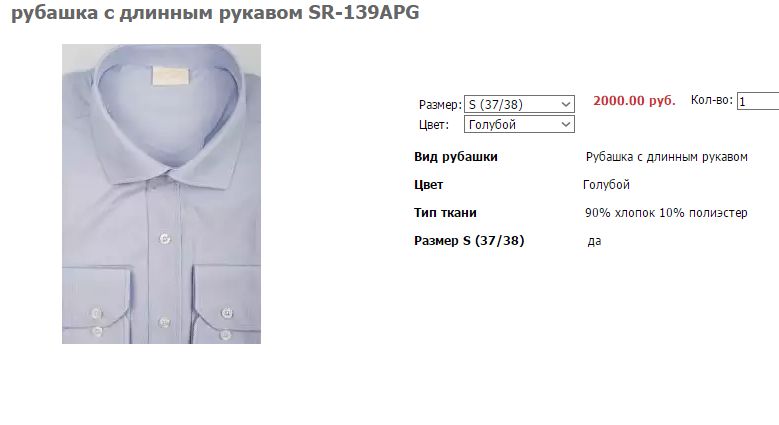Click the red price 2000.00 руб.
This screenshot has width=779, height=425.
(x=634, y=101)
